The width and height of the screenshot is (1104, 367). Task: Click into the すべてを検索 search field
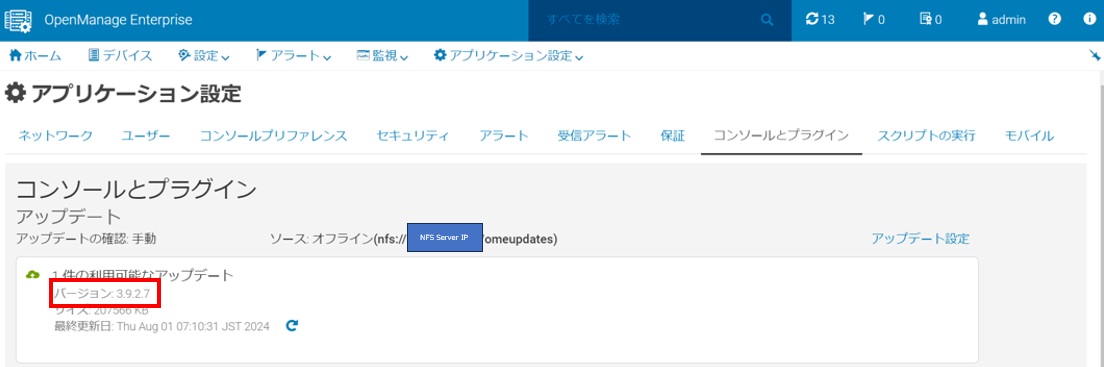tap(645, 20)
